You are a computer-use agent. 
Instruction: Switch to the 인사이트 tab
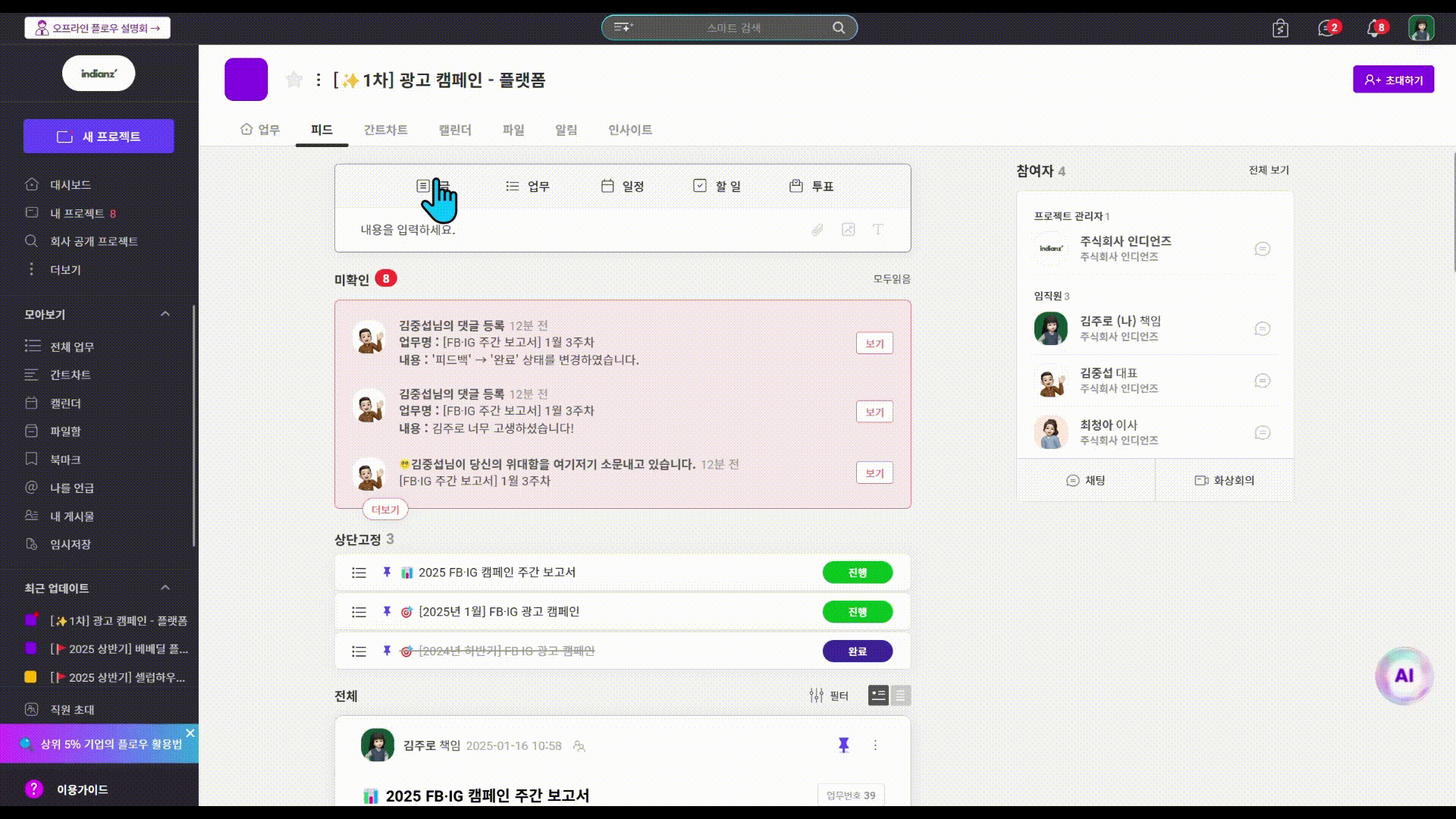(x=630, y=130)
